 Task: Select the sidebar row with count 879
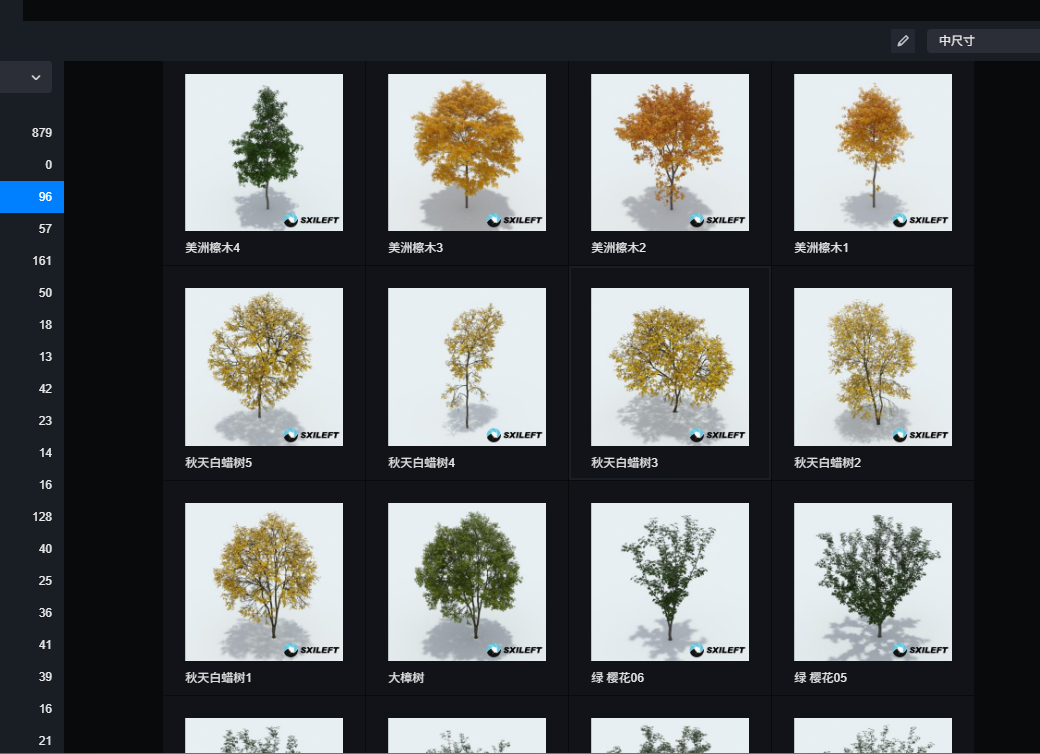pos(32,133)
